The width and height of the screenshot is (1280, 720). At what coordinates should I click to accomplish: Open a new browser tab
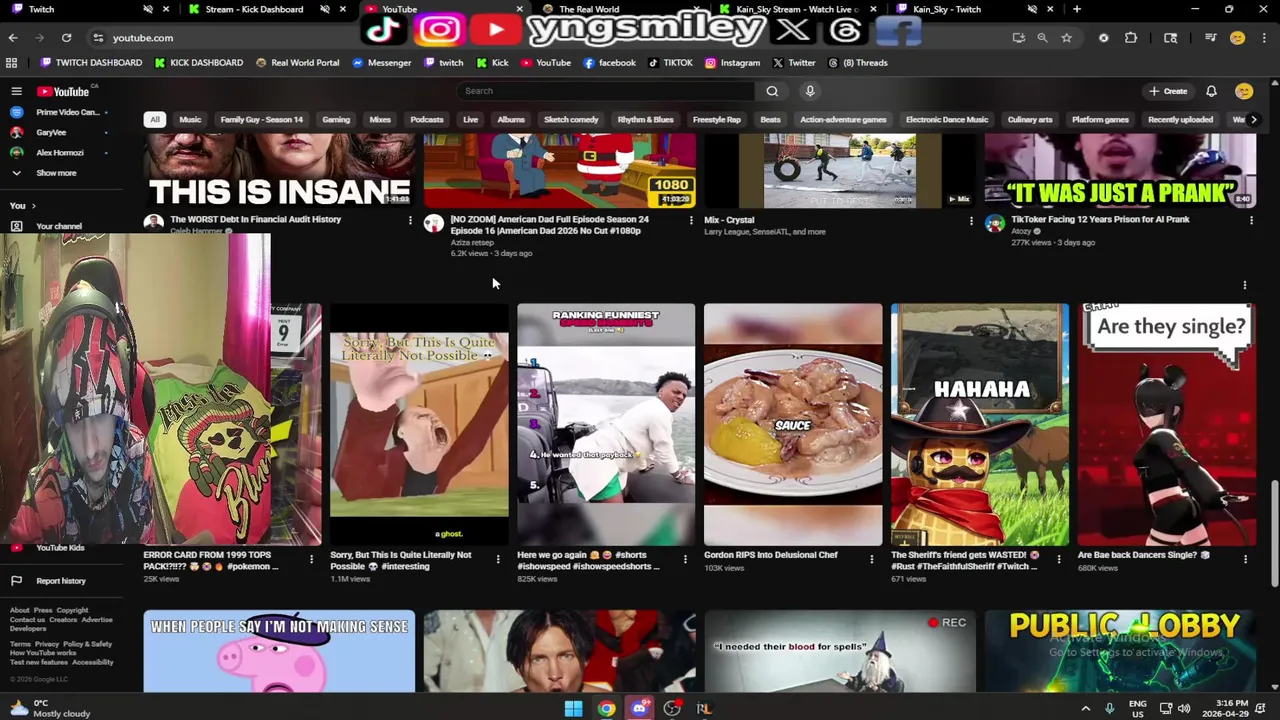coord(1077,10)
